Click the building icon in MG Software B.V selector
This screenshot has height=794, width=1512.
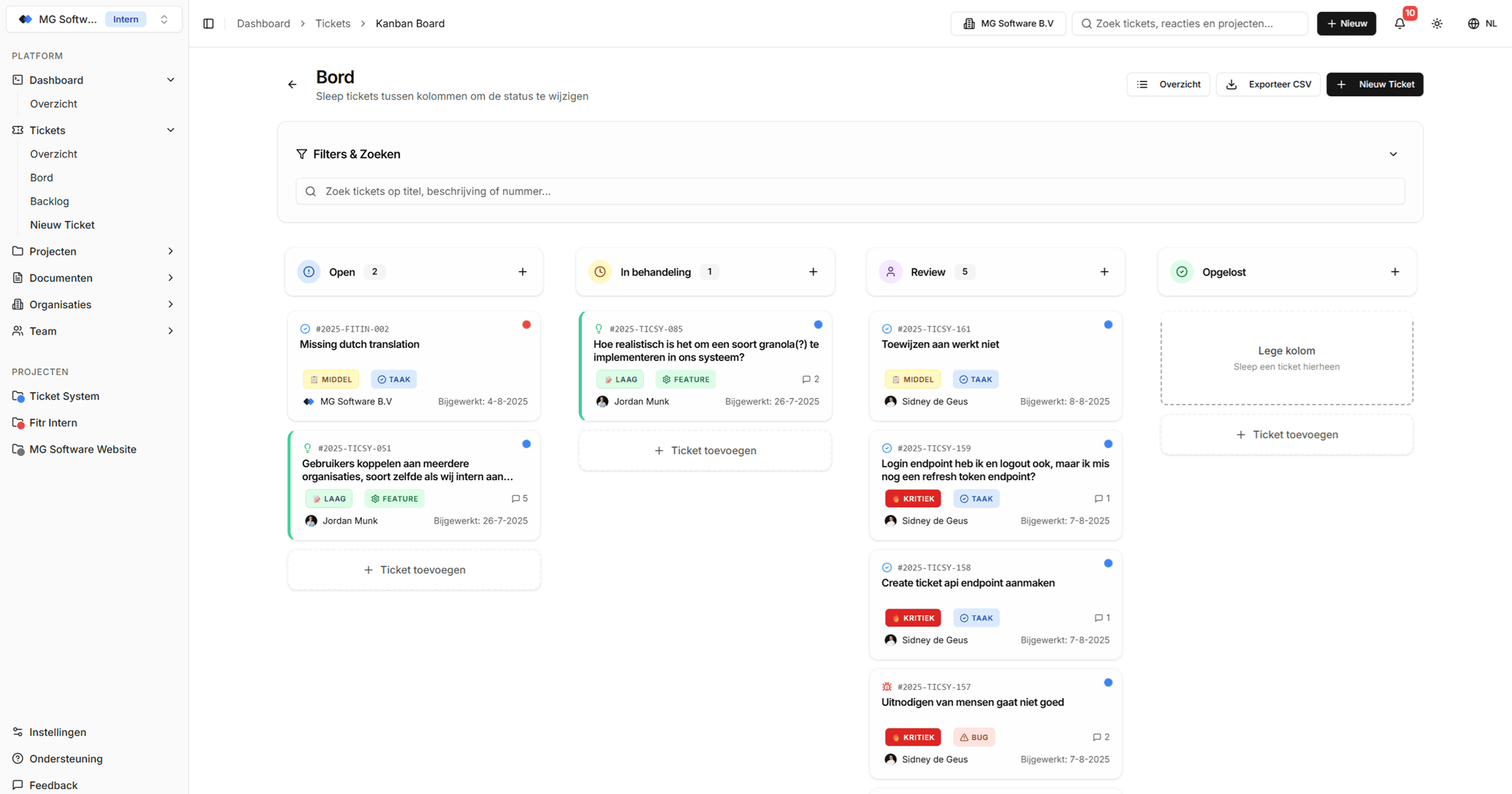pos(969,23)
